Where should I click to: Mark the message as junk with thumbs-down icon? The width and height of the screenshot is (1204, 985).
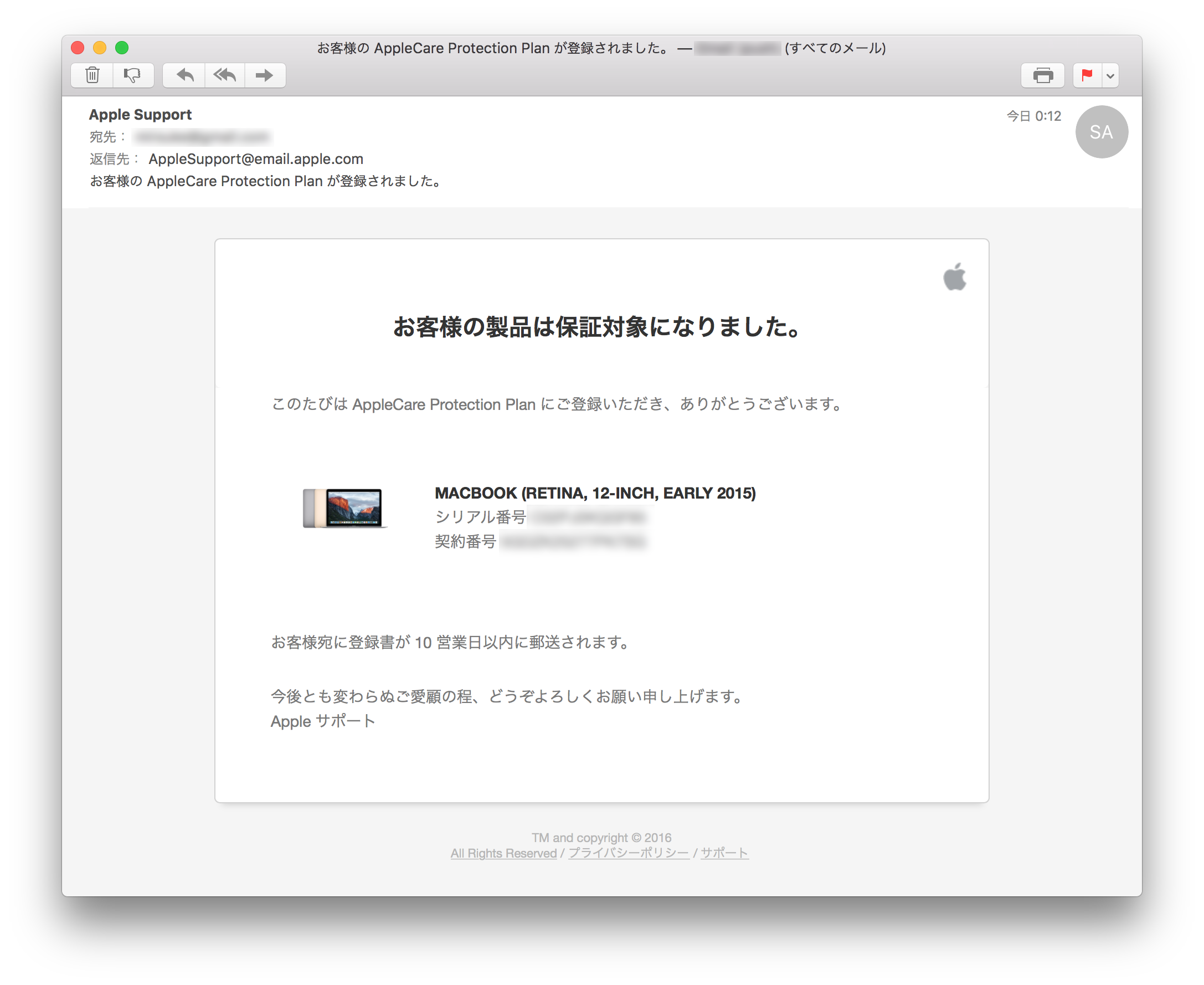click(x=133, y=74)
